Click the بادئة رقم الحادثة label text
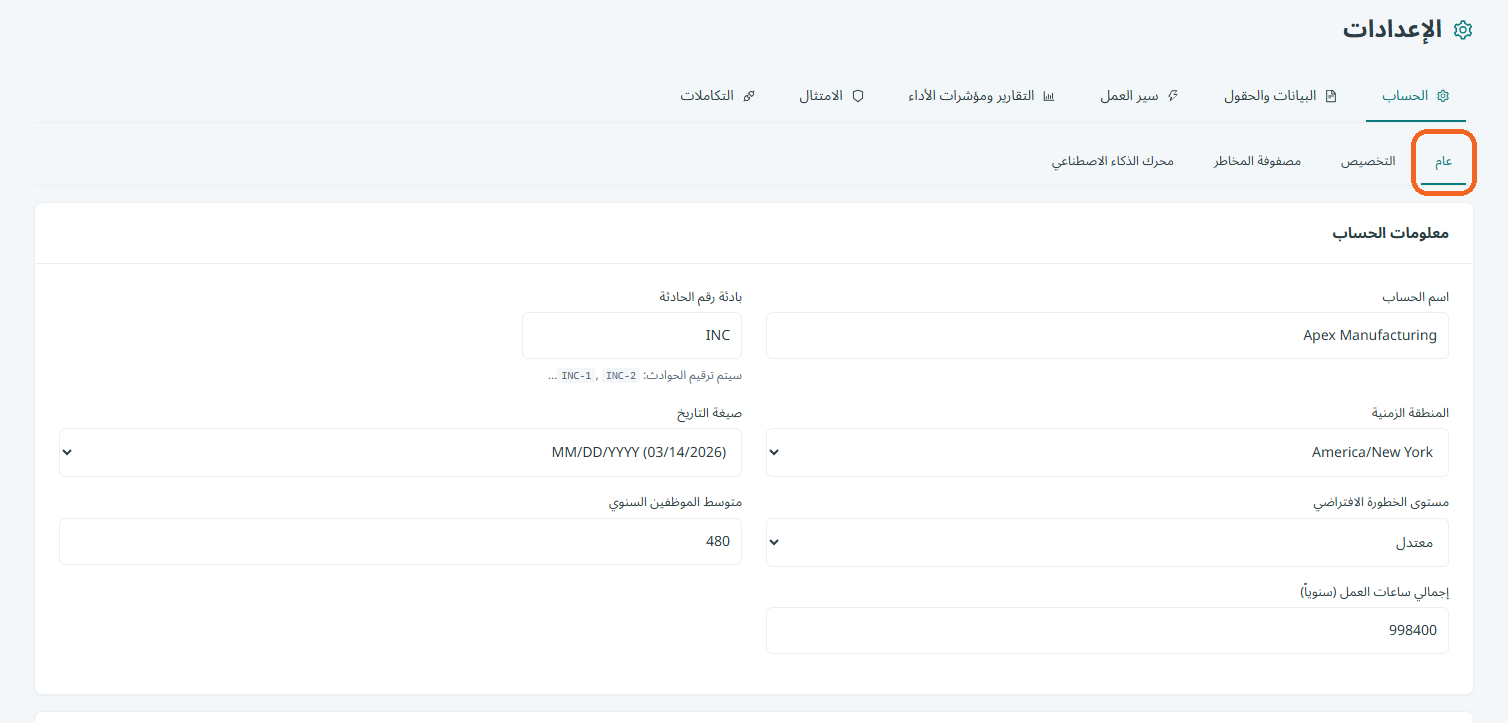The width and height of the screenshot is (1508, 723). click(700, 297)
